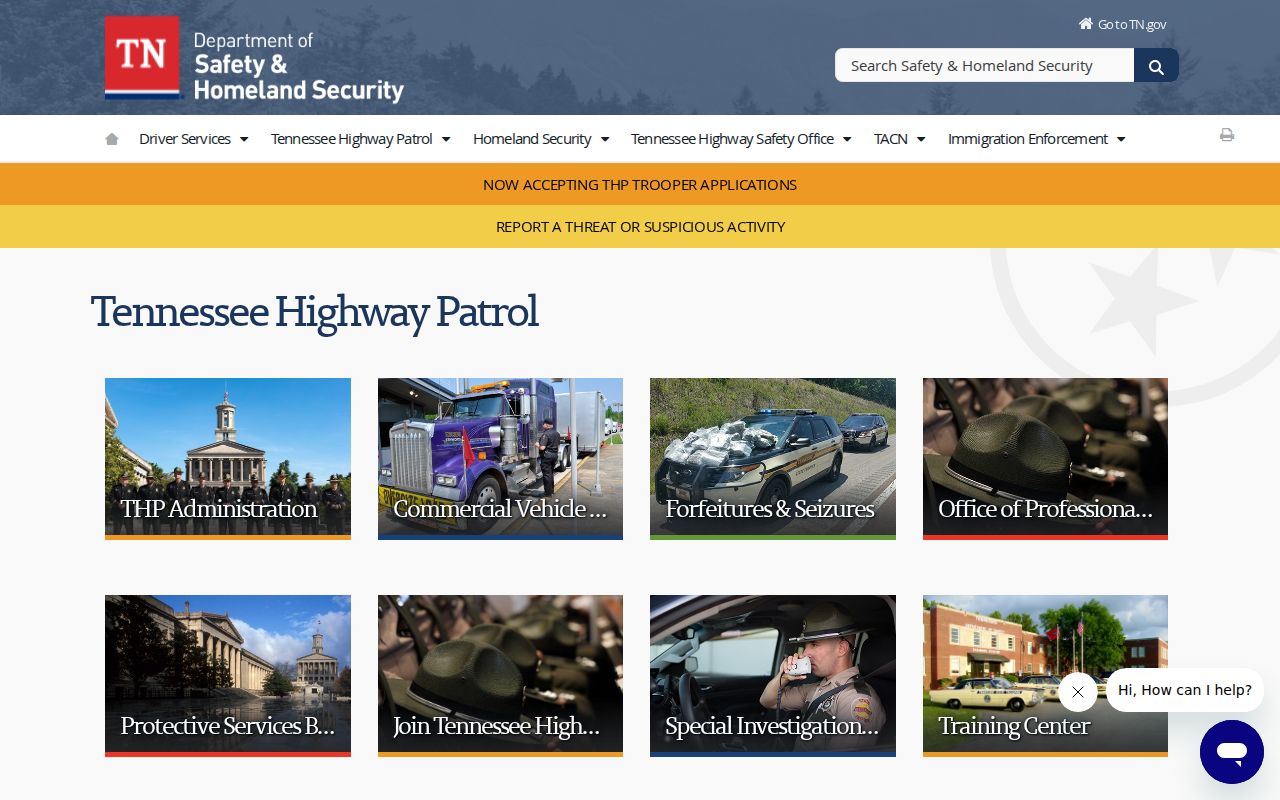This screenshot has height=800, width=1280.
Task: Open the Join Tennessee Highway tile
Action: (500, 676)
